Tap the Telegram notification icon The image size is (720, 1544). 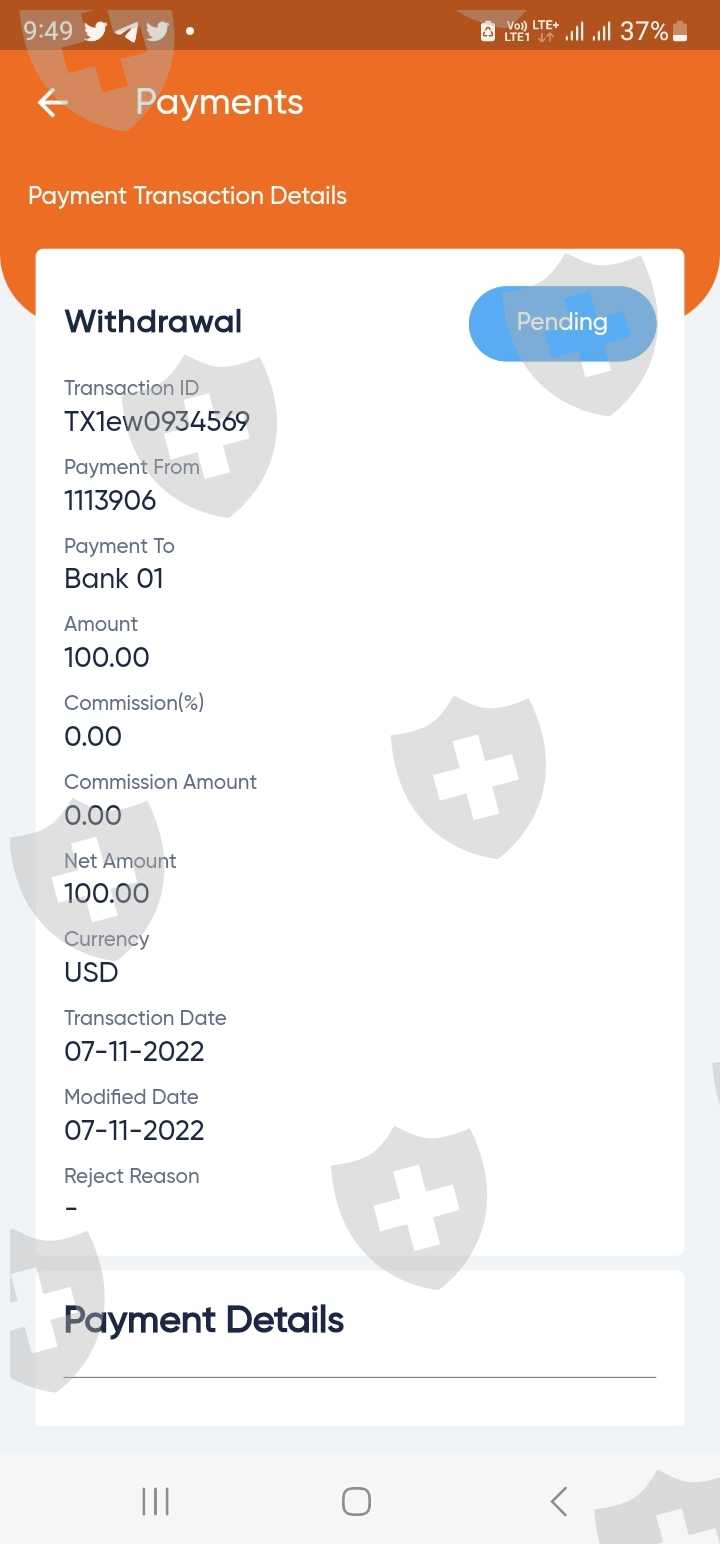tap(126, 31)
